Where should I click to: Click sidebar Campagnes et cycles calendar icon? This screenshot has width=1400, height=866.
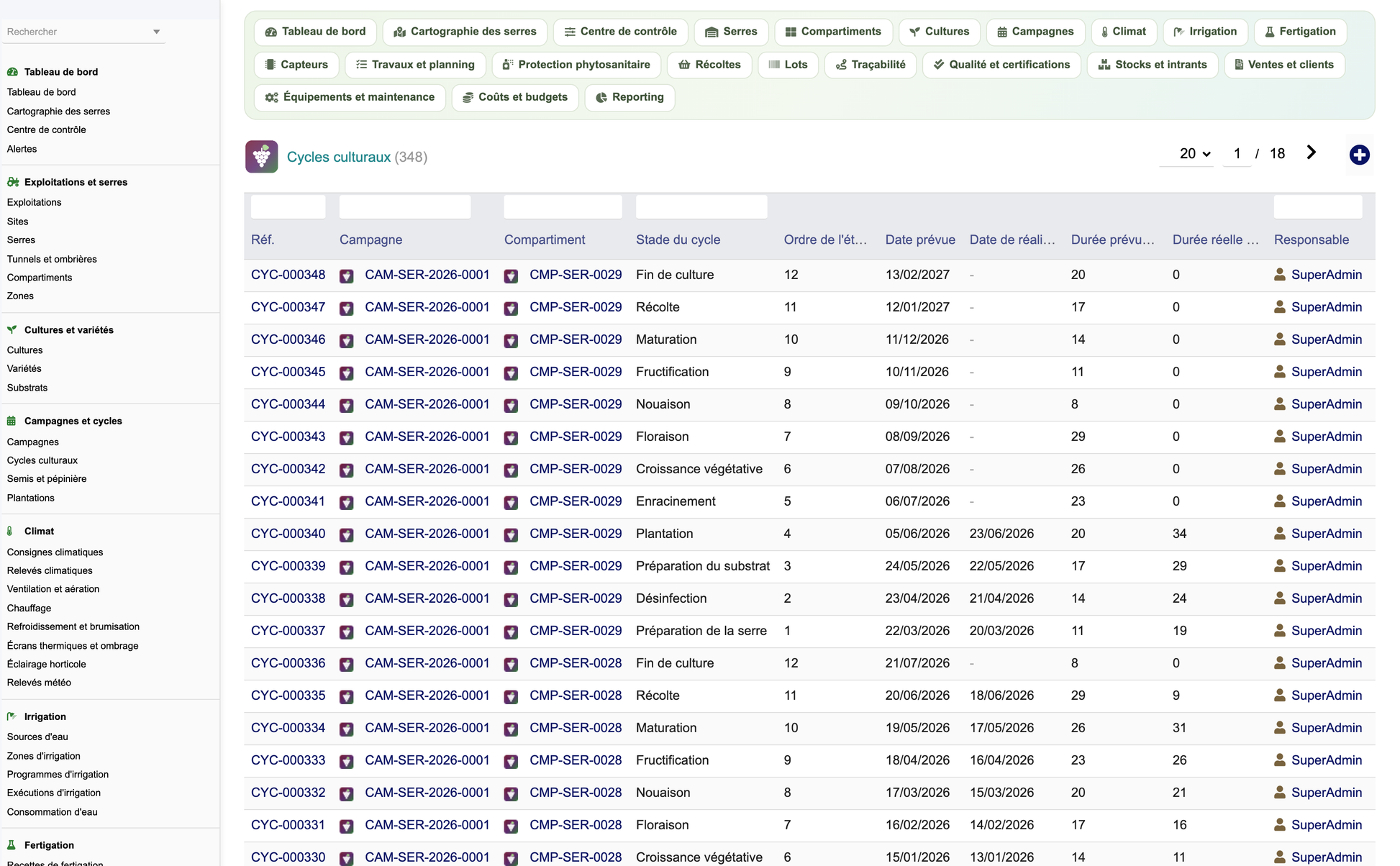tap(12, 421)
